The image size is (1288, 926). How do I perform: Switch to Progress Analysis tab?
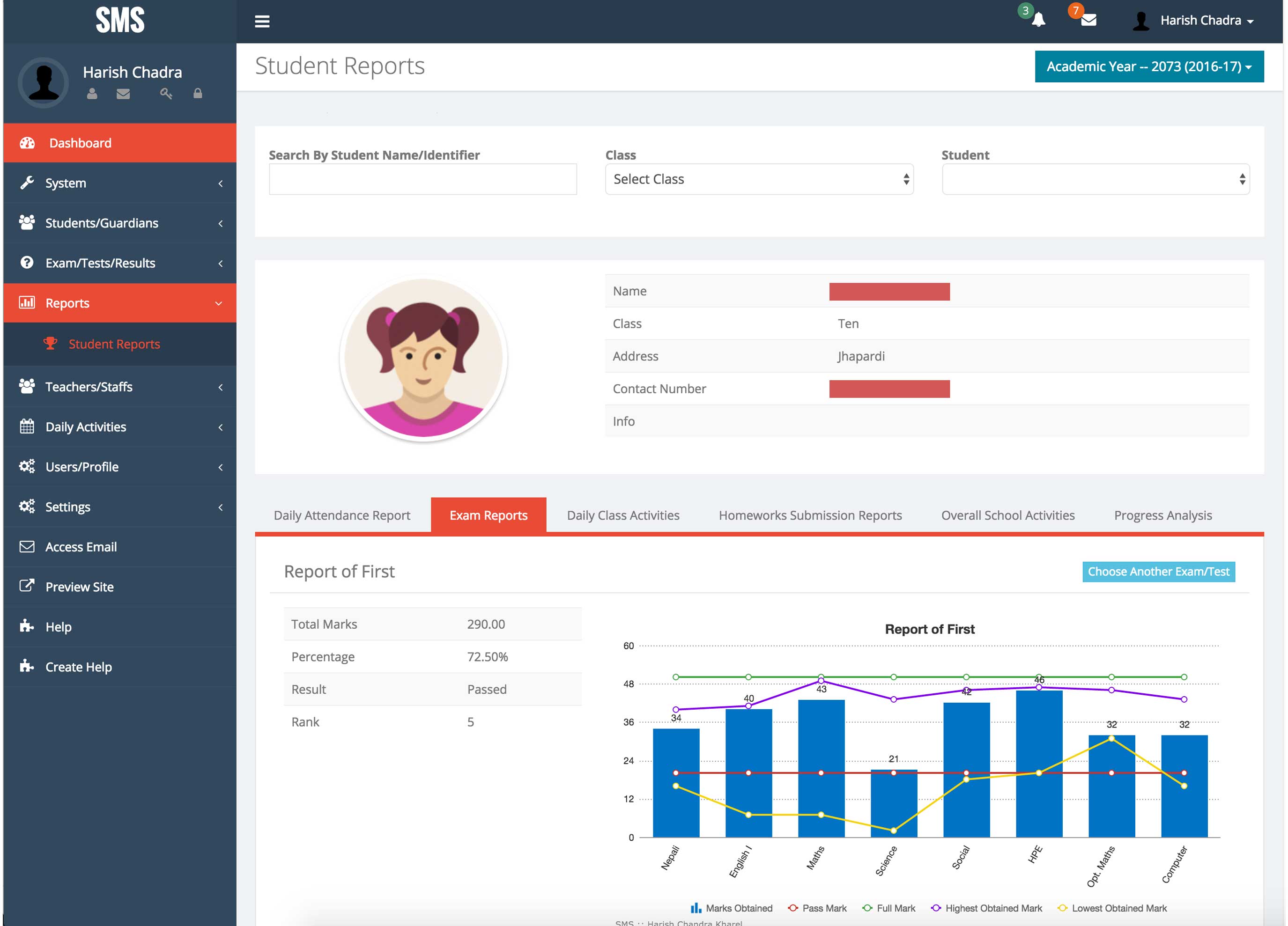pyautogui.click(x=1162, y=515)
